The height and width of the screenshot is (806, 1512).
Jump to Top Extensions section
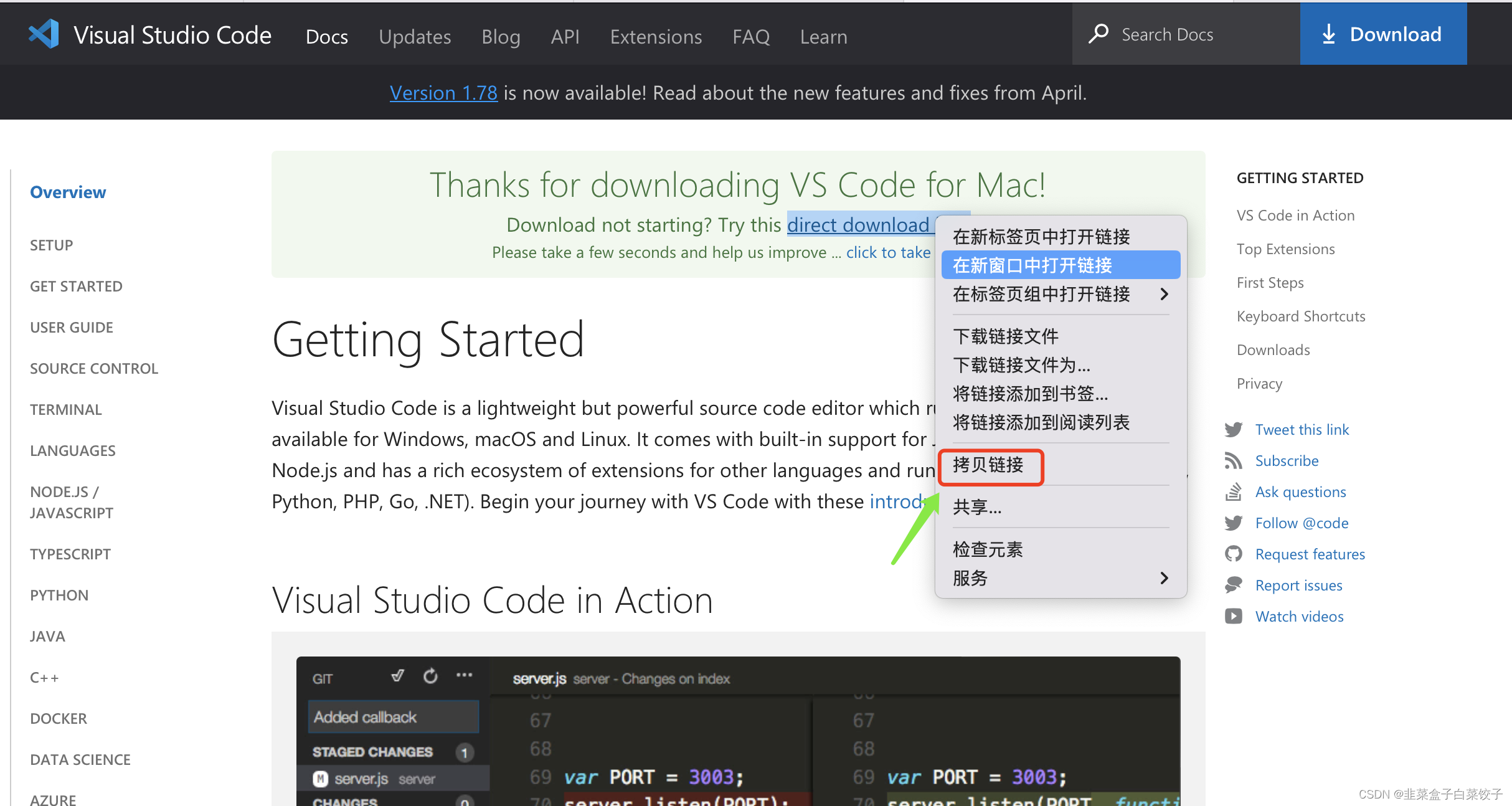pos(1285,249)
